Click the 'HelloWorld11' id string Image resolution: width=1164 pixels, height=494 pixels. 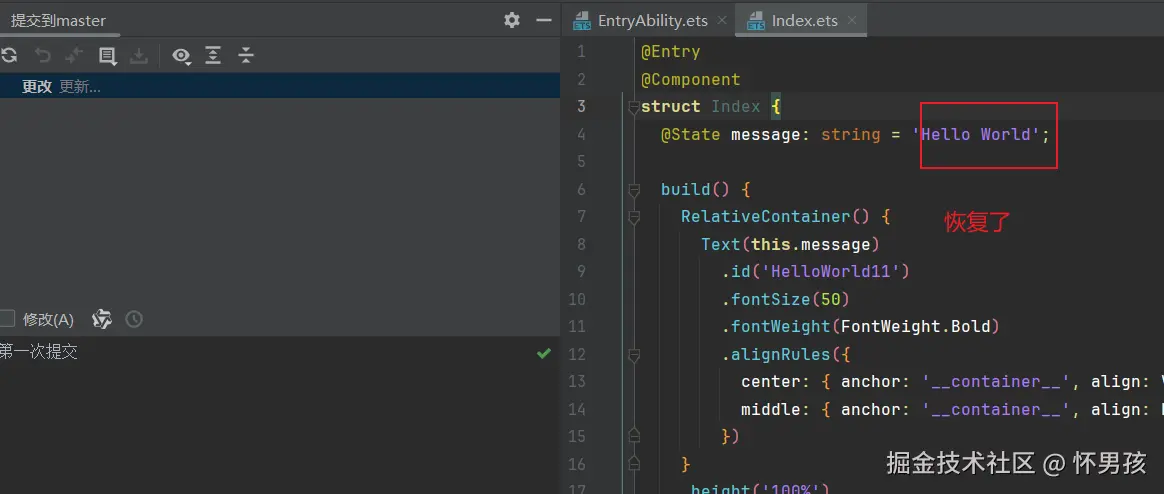(x=831, y=272)
